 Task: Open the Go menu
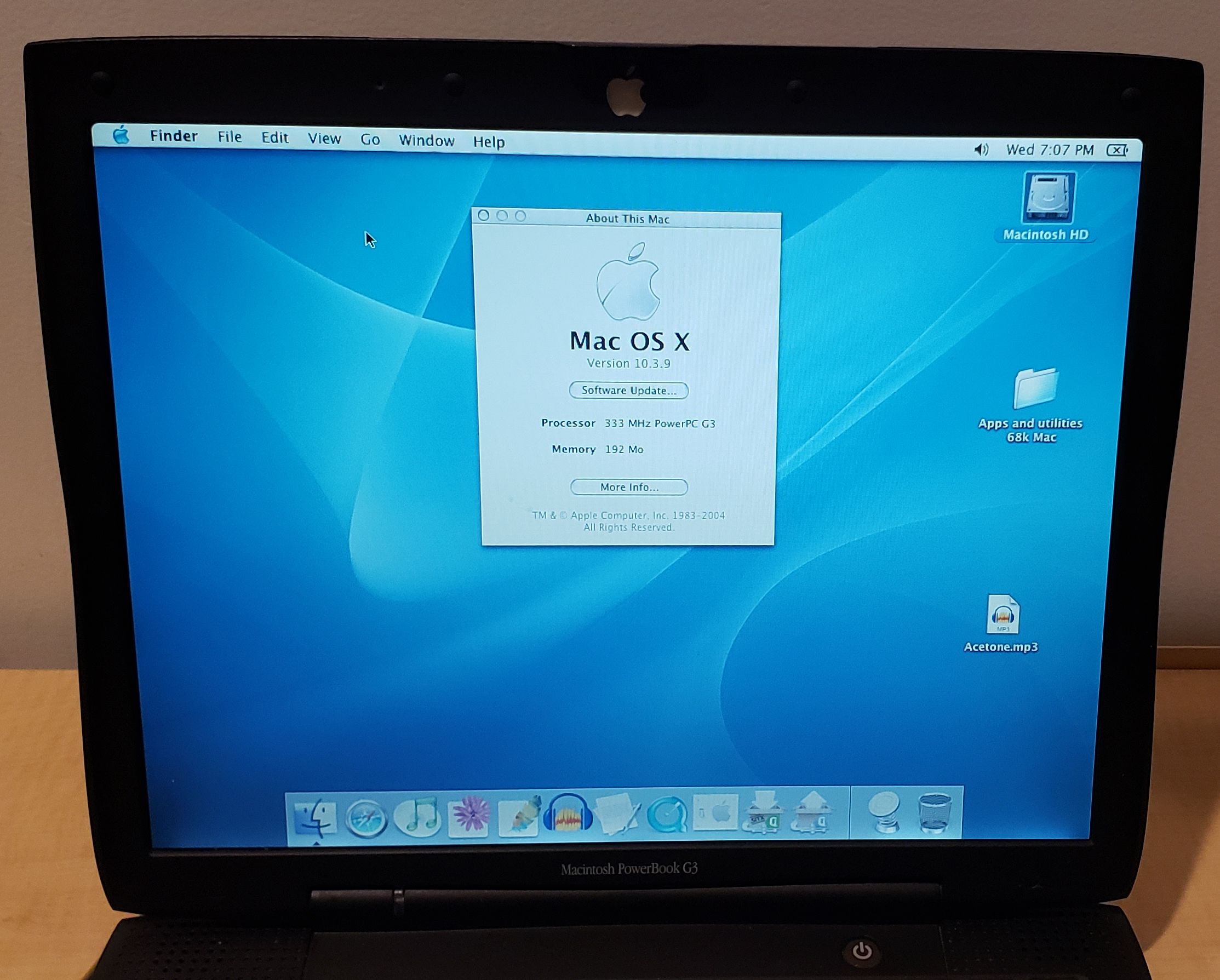(370, 140)
